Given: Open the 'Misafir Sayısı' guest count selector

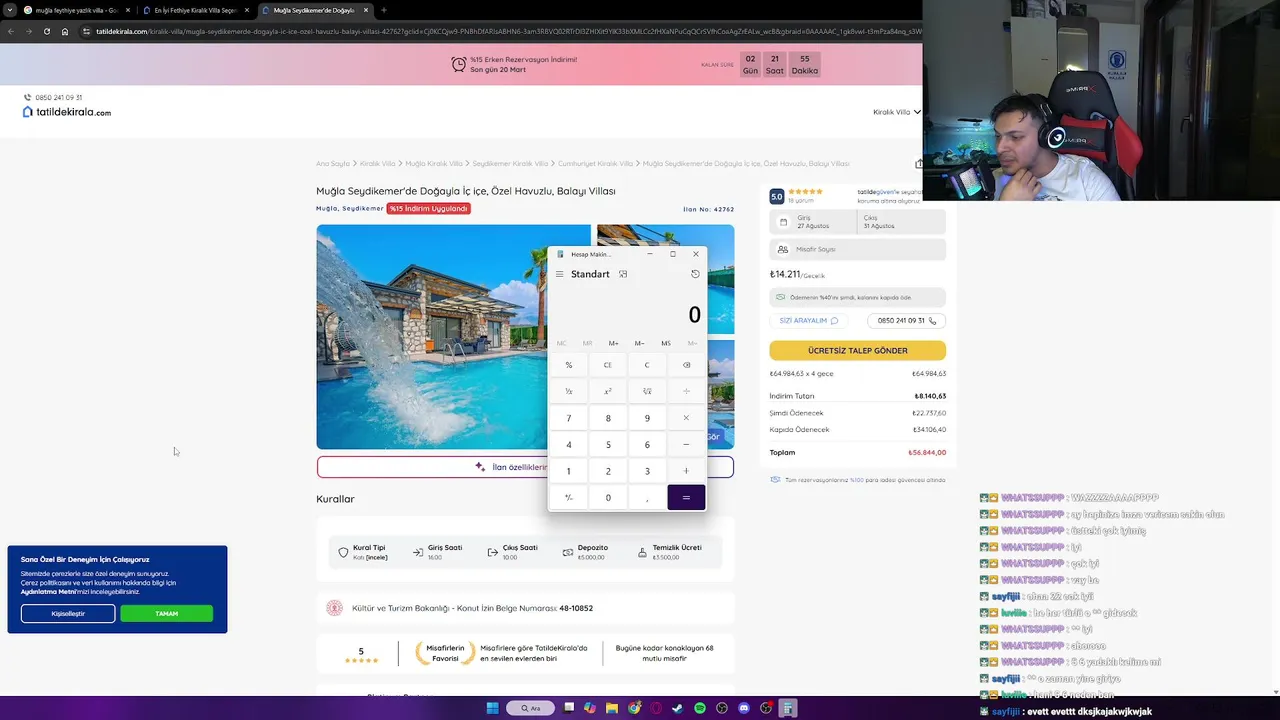Looking at the screenshot, I should [x=857, y=249].
